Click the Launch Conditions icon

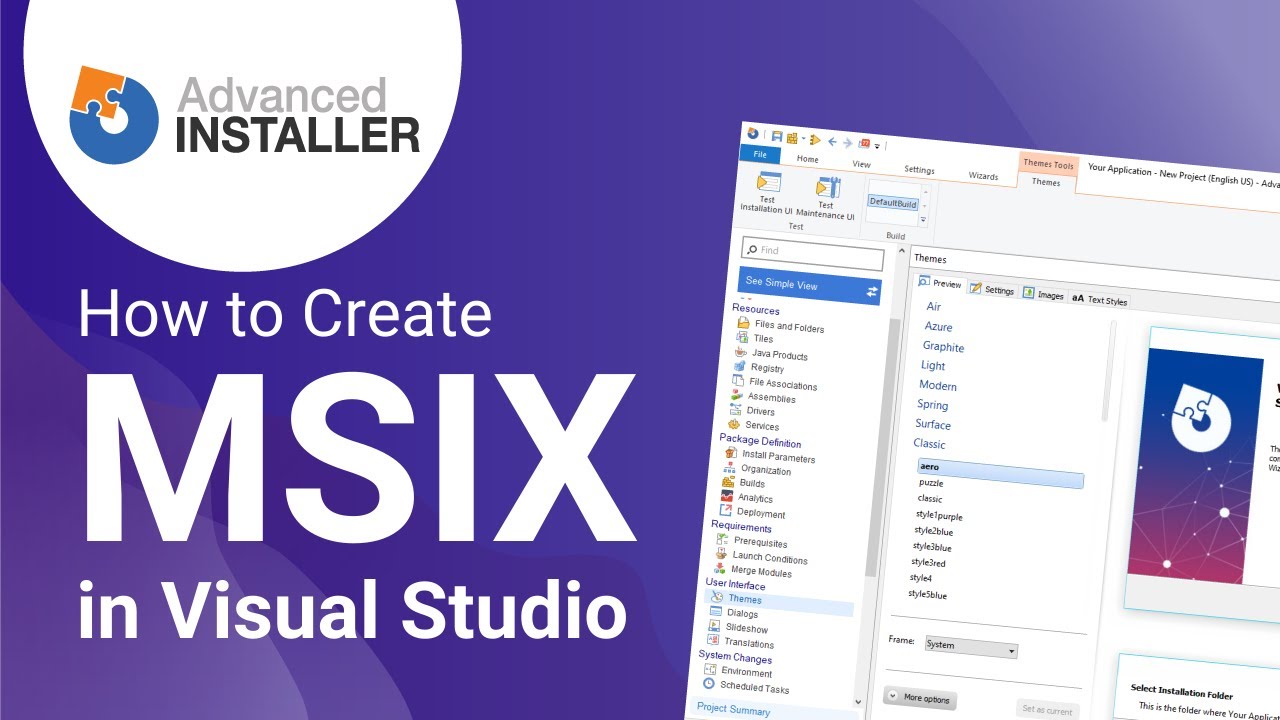(722, 554)
